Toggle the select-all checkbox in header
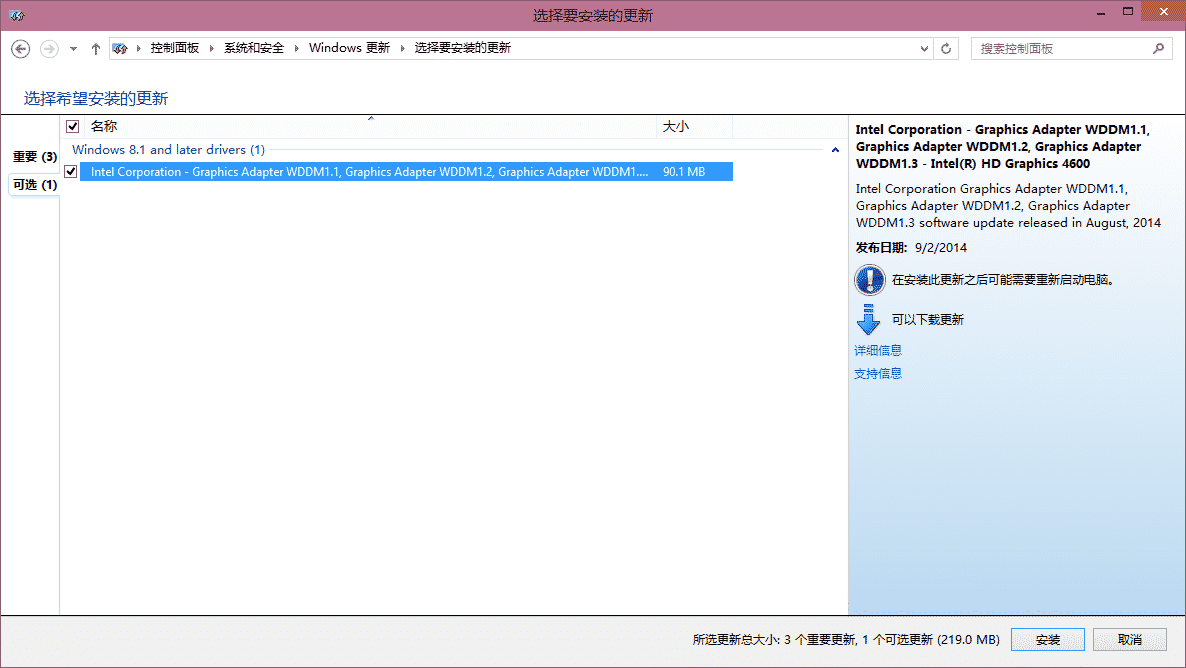This screenshot has width=1186, height=668. pyautogui.click(x=72, y=127)
